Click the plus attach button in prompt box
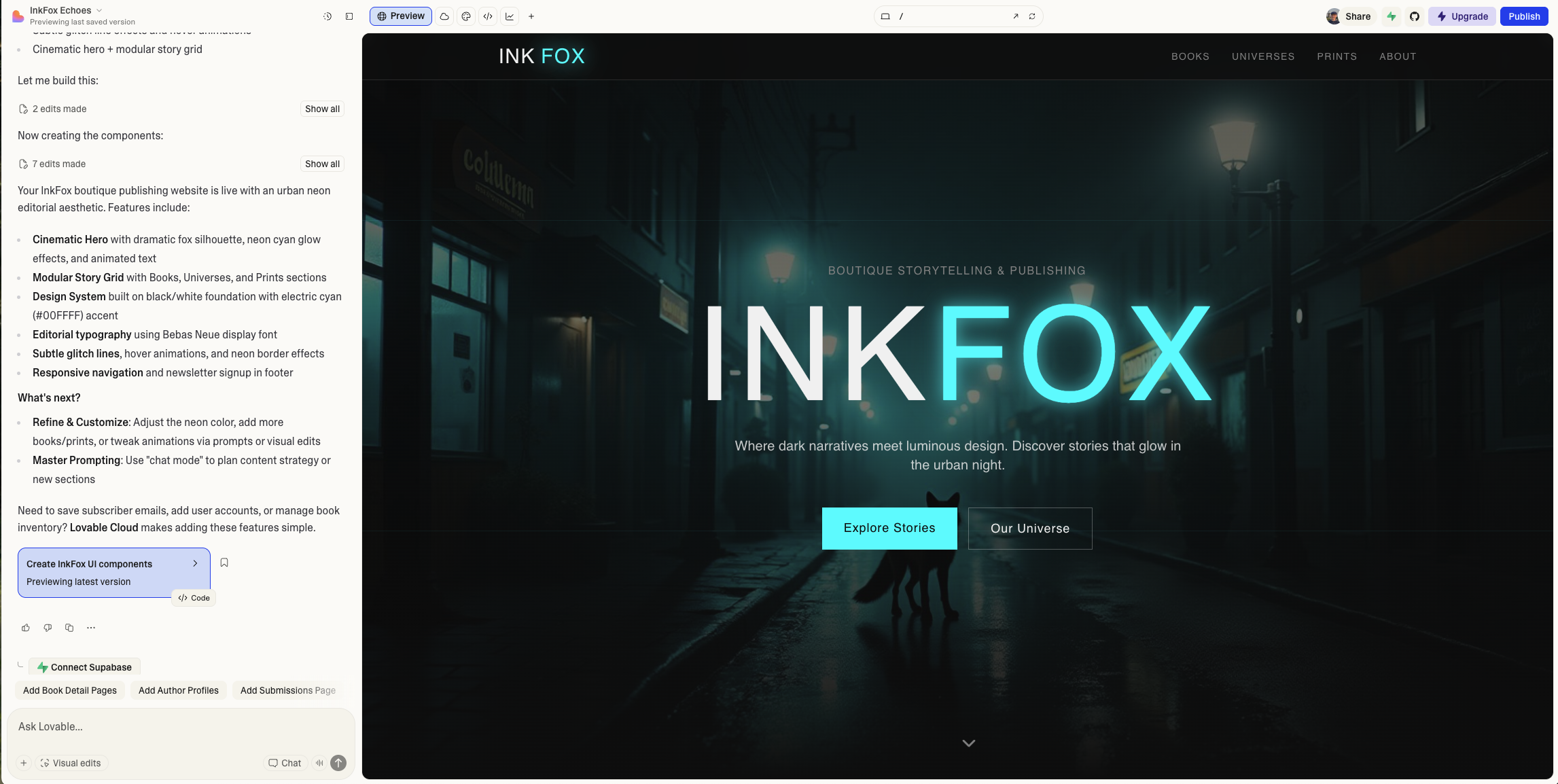The image size is (1558, 784). coord(23,763)
